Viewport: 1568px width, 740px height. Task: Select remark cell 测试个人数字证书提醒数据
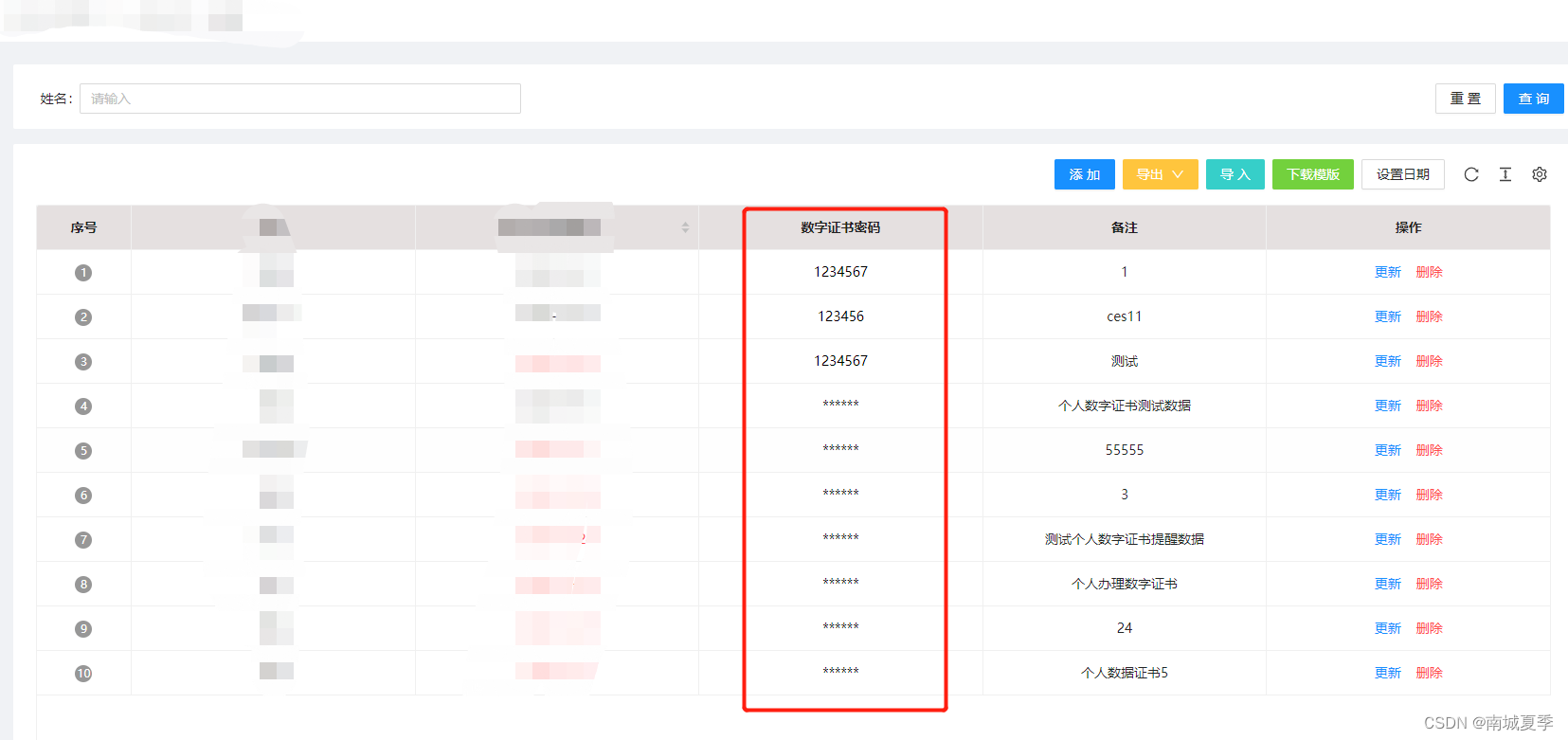[x=1125, y=539]
